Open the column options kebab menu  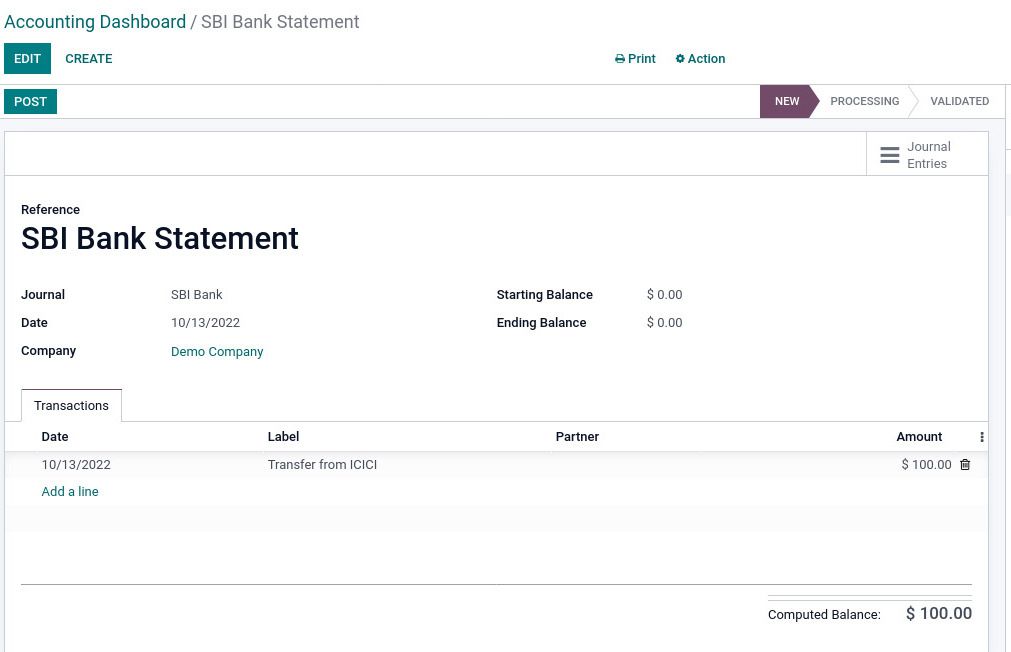[981, 437]
